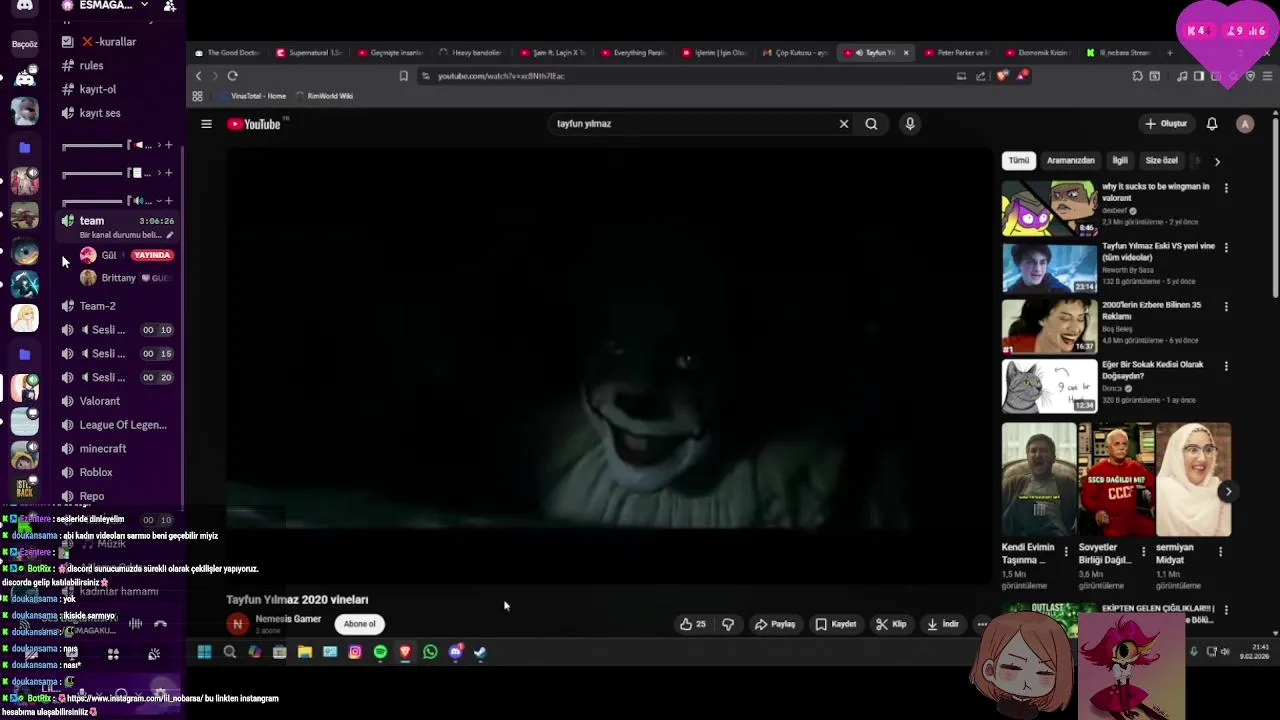The height and width of the screenshot is (720, 1280).
Task: Expand ESMAGA server name dropdown
Action: click(145, 6)
